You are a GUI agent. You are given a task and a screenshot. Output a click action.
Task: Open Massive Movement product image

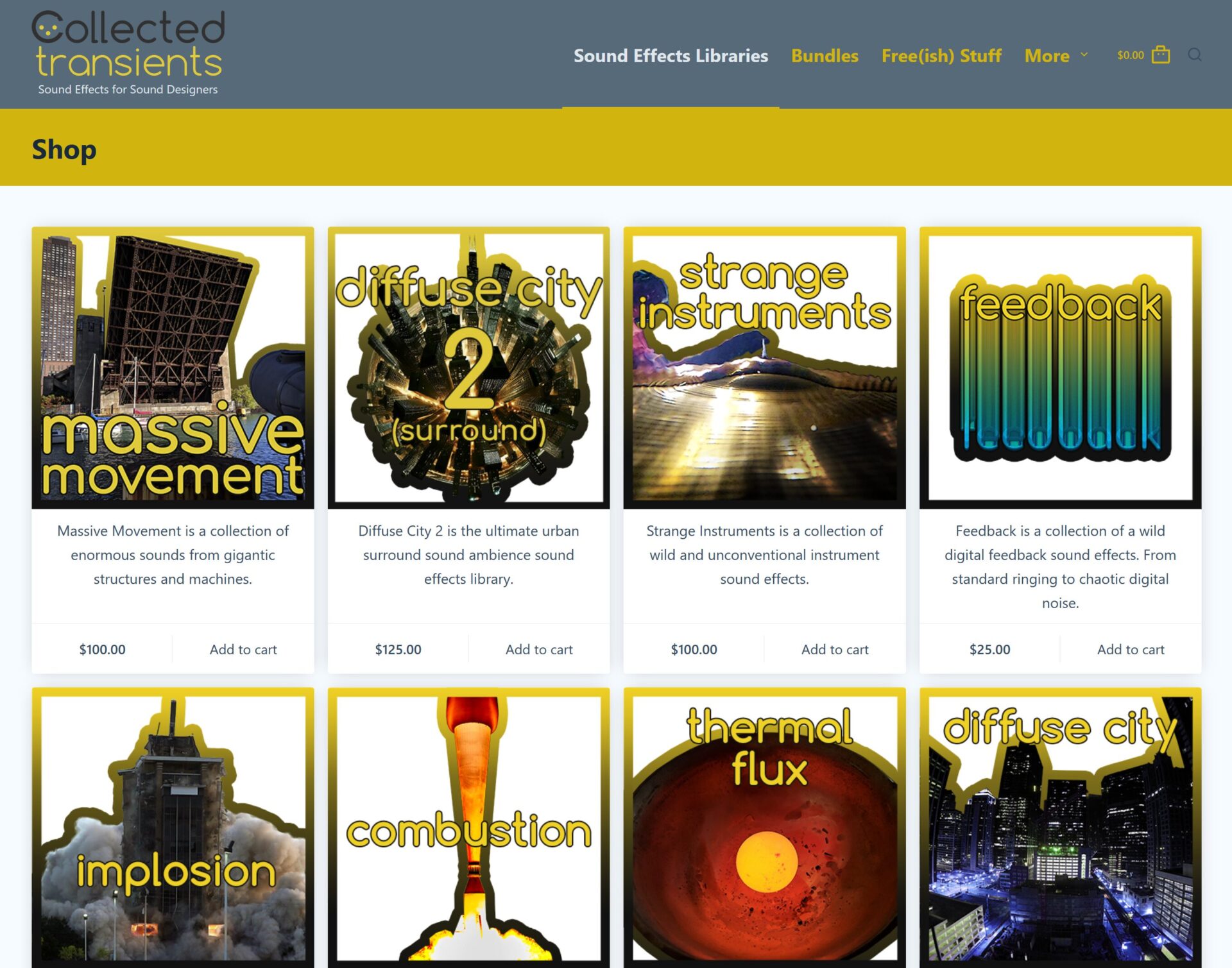(173, 368)
